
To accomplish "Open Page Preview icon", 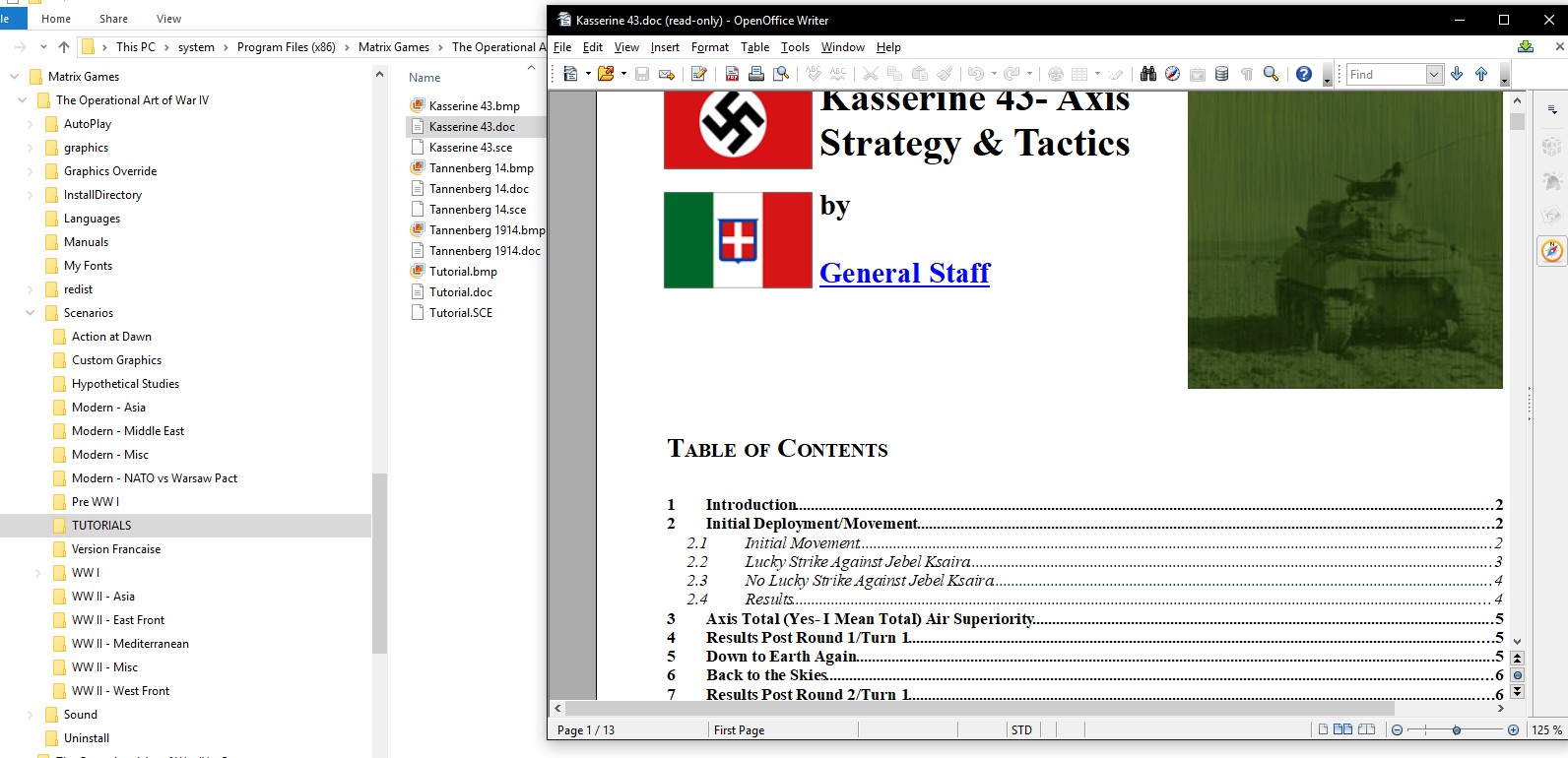I will click(781, 74).
